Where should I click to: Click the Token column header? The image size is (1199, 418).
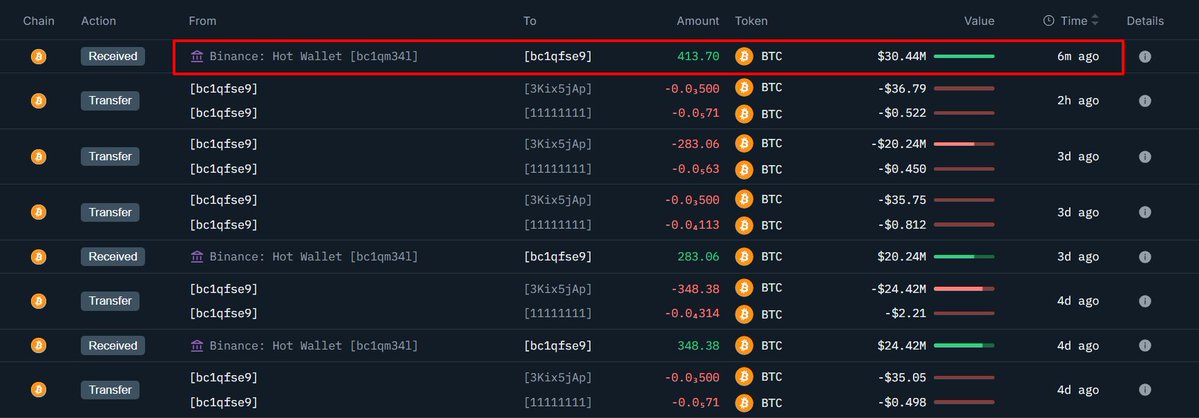click(x=751, y=21)
